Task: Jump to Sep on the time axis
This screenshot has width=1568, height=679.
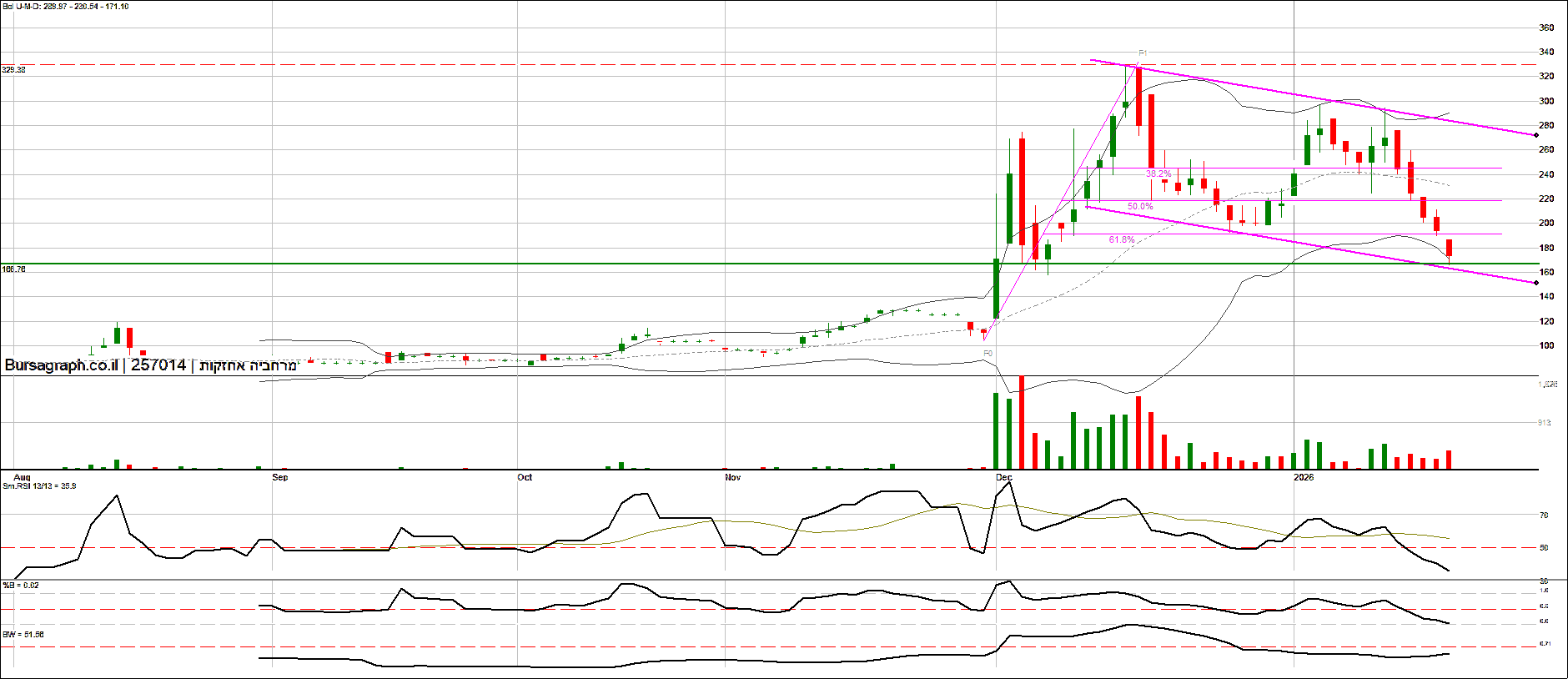Action: (280, 477)
